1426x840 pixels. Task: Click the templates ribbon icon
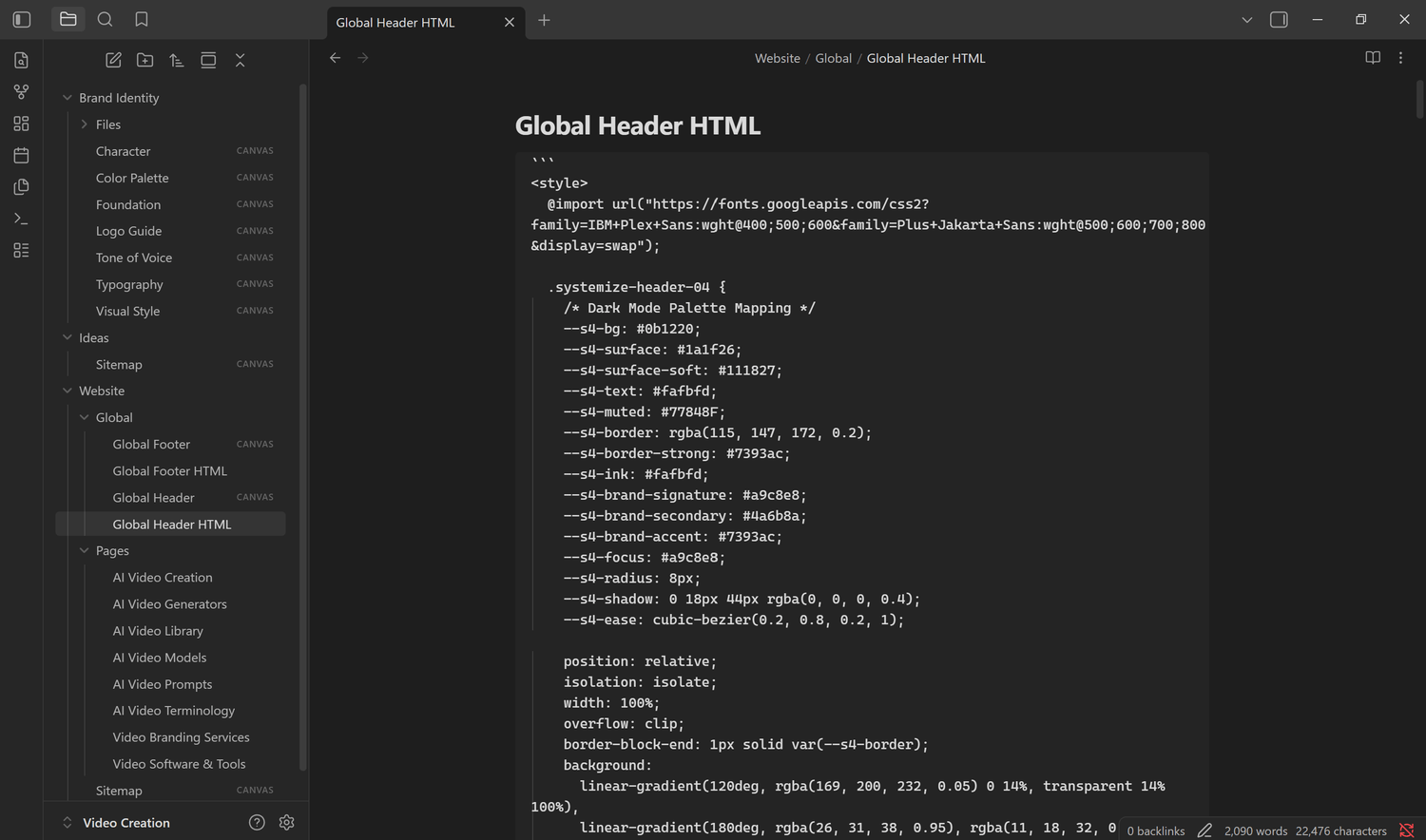click(21, 187)
